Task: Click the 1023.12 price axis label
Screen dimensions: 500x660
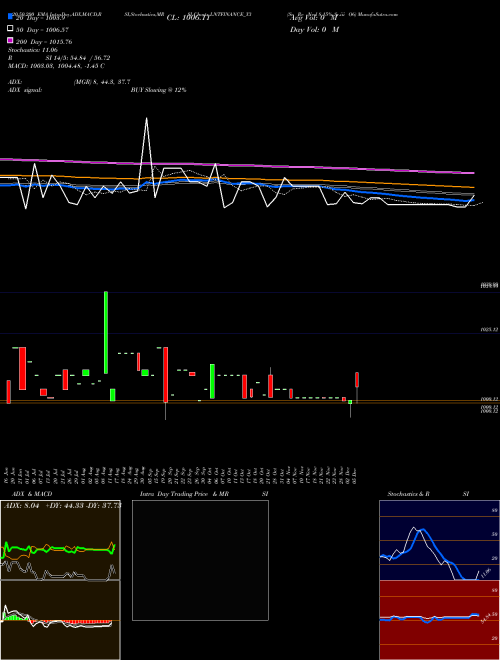Action: click(x=489, y=330)
